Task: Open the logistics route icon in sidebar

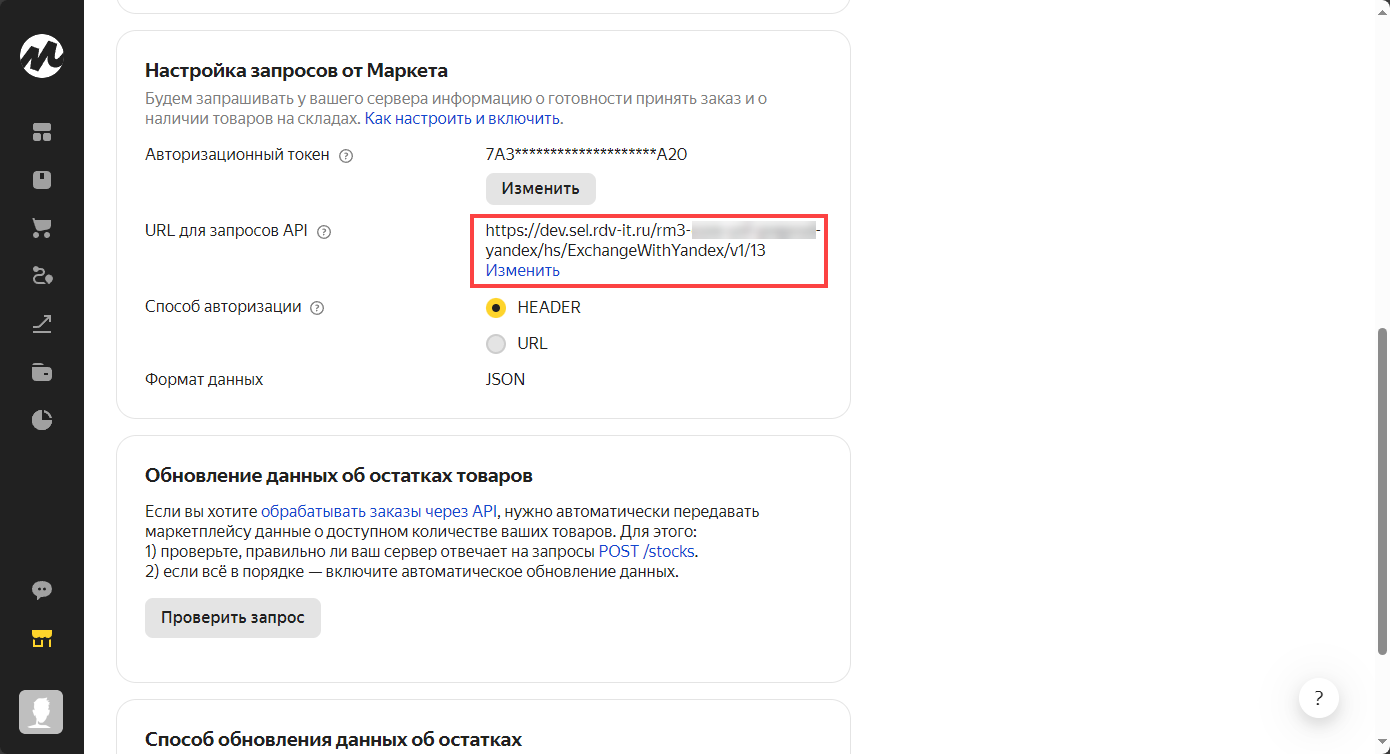Action: click(x=42, y=276)
